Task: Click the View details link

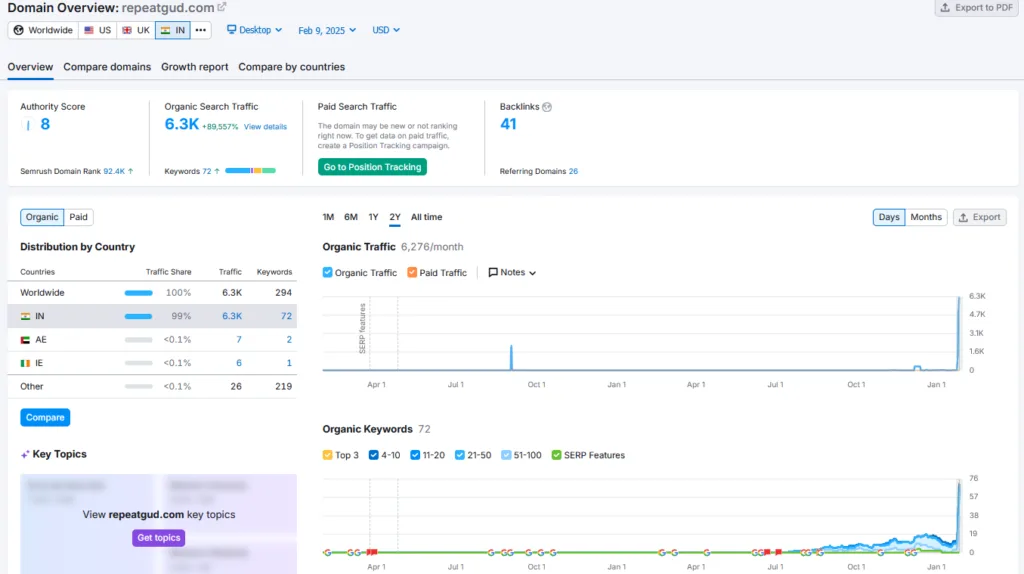Action: (265, 127)
